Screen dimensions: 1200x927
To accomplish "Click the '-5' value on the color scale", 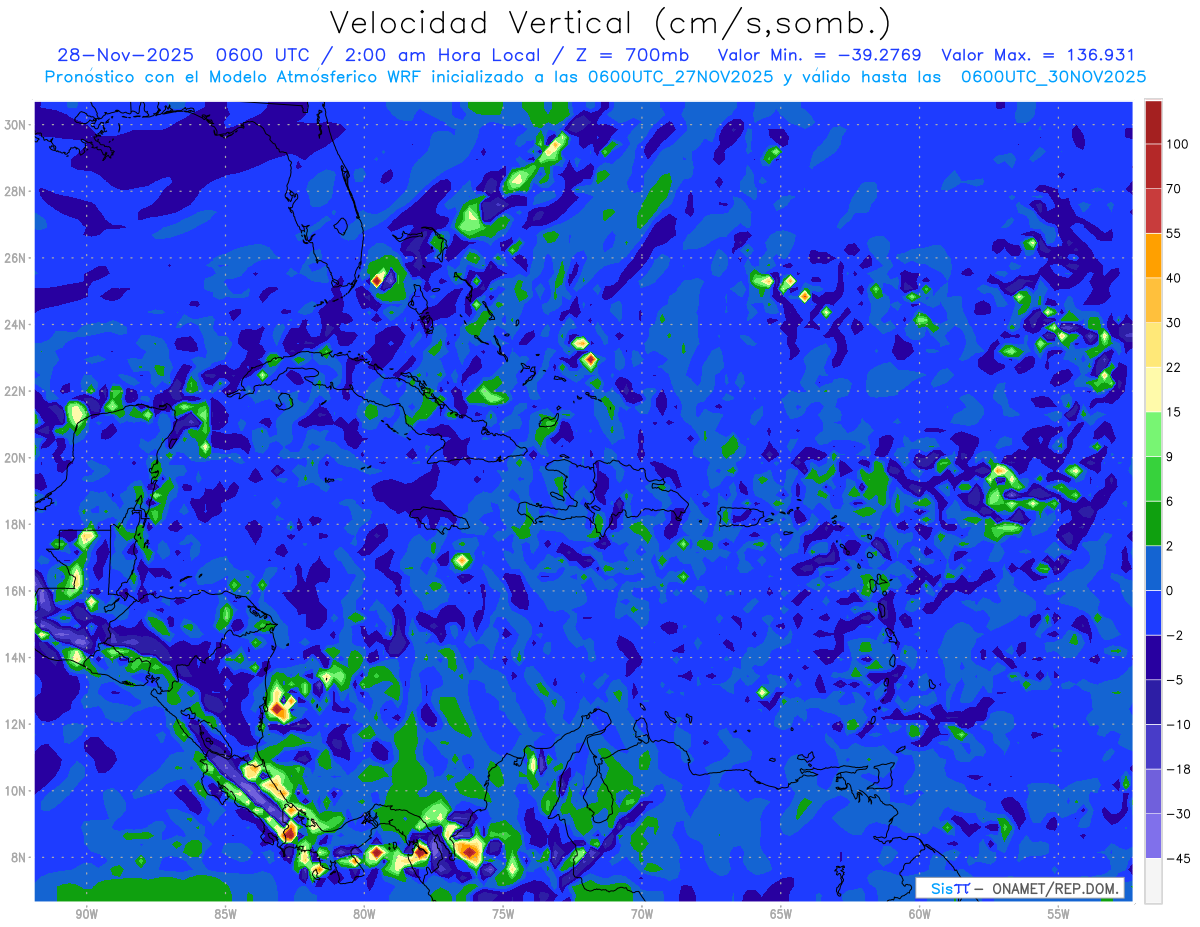I will click(1174, 680).
